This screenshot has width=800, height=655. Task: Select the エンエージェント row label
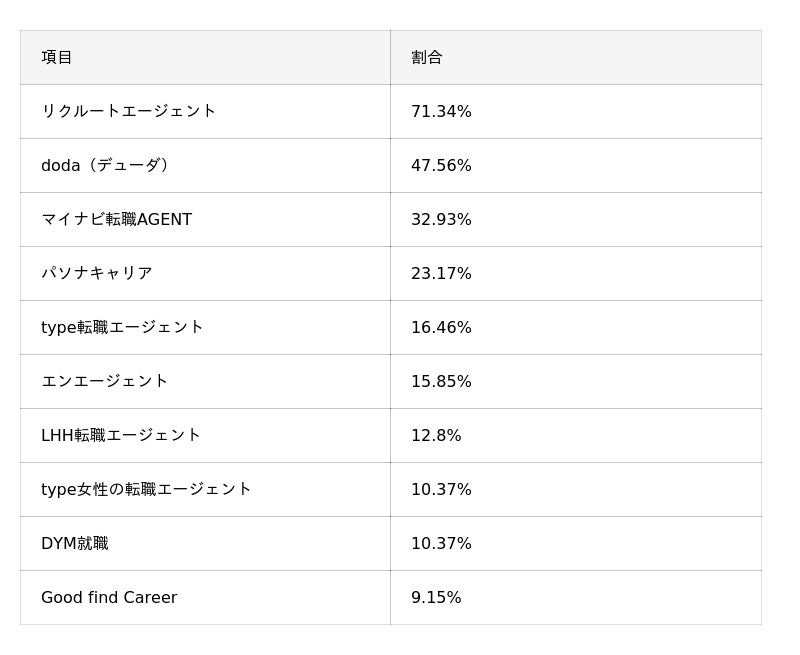coord(105,381)
